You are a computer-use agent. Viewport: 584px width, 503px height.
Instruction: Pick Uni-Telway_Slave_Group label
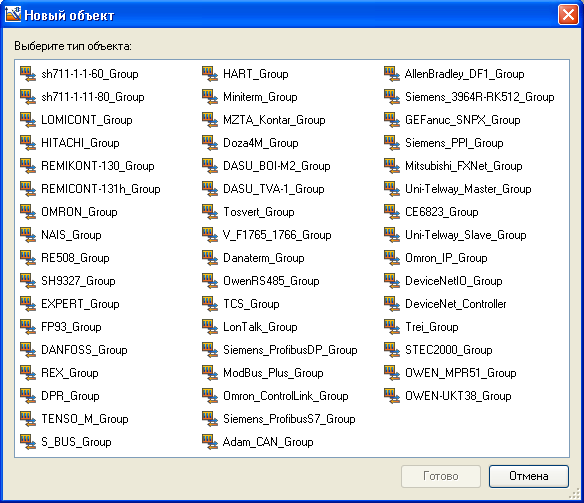click(466, 235)
